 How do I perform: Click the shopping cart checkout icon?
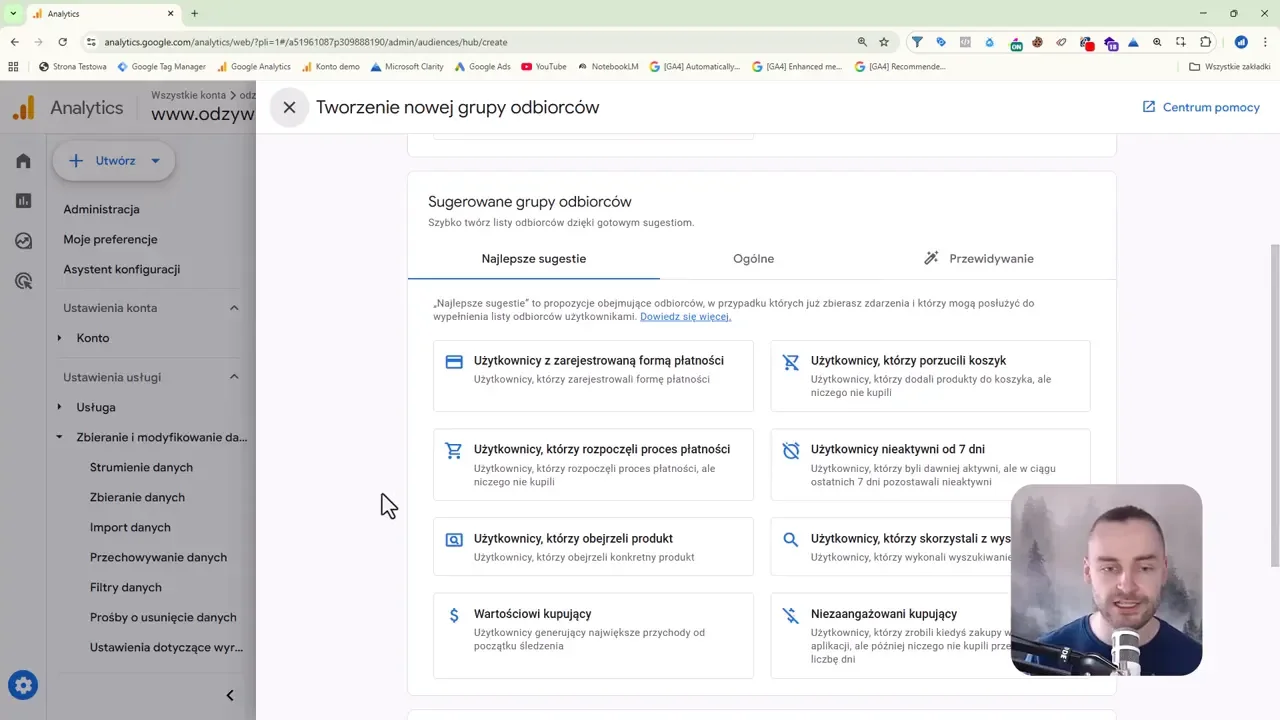point(454,451)
